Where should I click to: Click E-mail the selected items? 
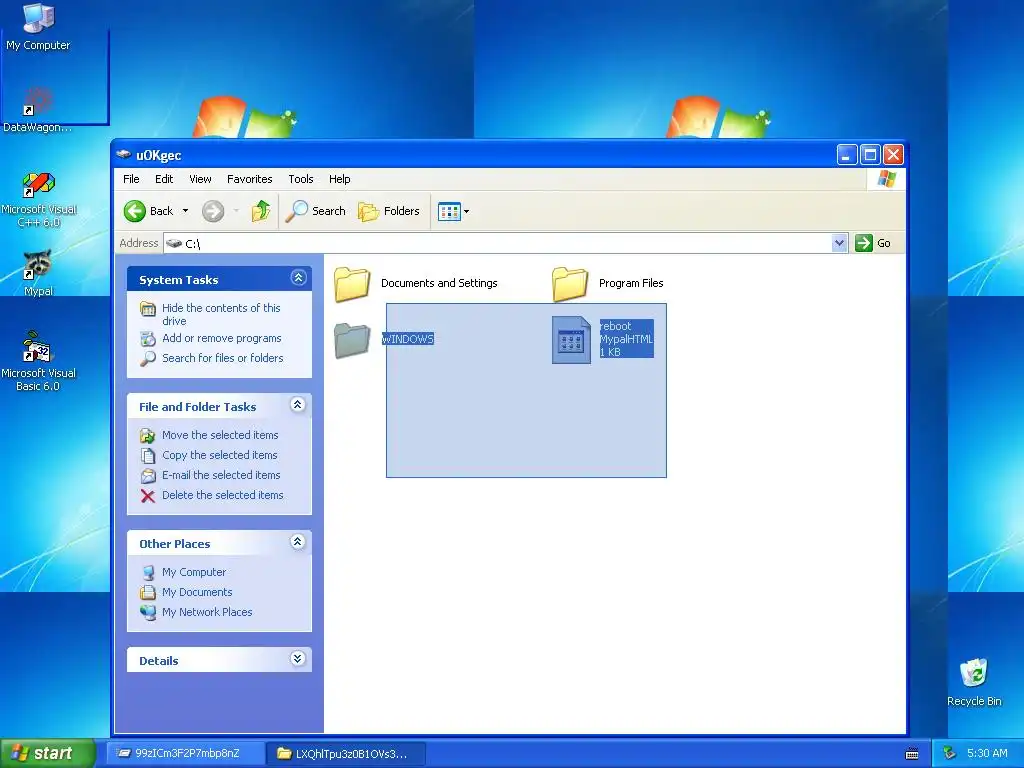point(221,475)
